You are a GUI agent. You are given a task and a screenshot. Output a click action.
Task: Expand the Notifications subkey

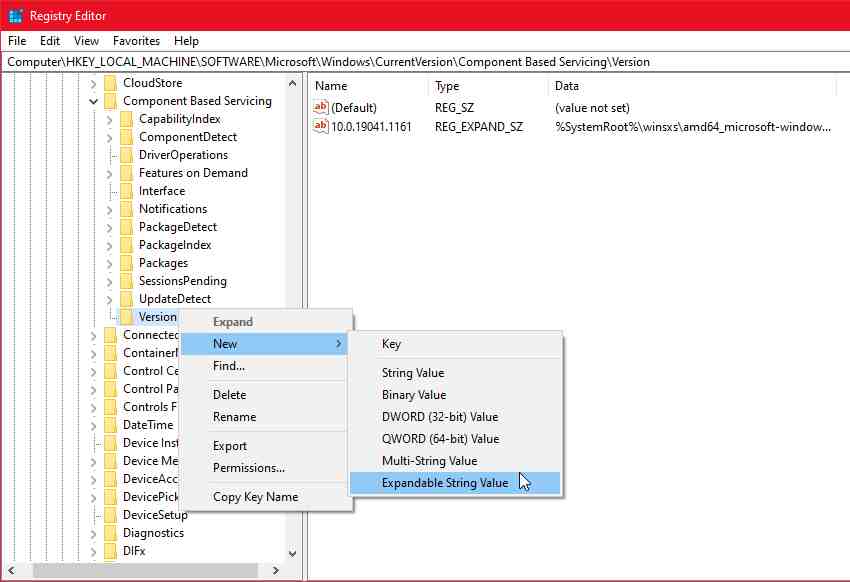109,210
